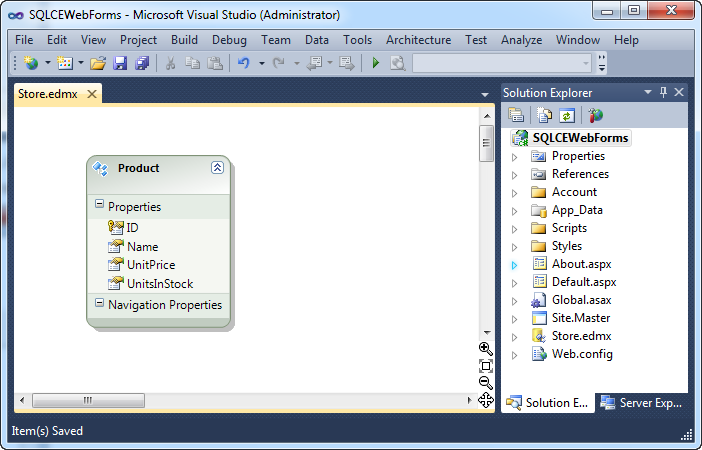Click the Undo toolbar icon

tap(244, 63)
